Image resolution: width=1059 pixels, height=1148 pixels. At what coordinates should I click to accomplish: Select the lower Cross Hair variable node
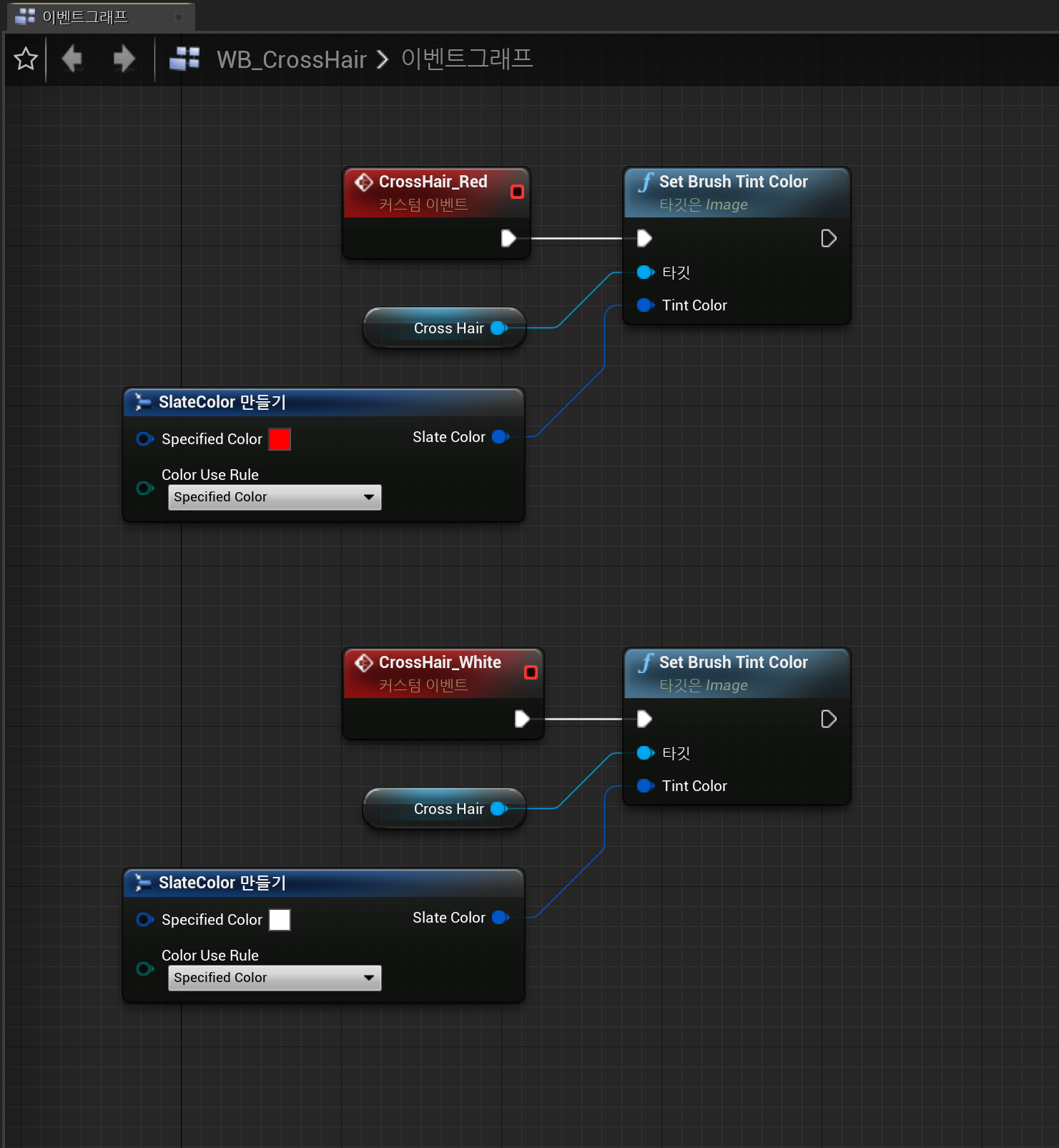(x=445, y=808)
